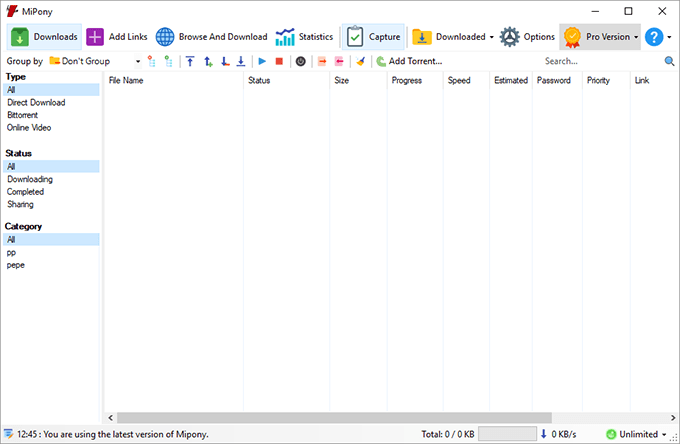Screen dimensions: 680x444
Task: Sort by Priority column
Action: tap(606, 80)
